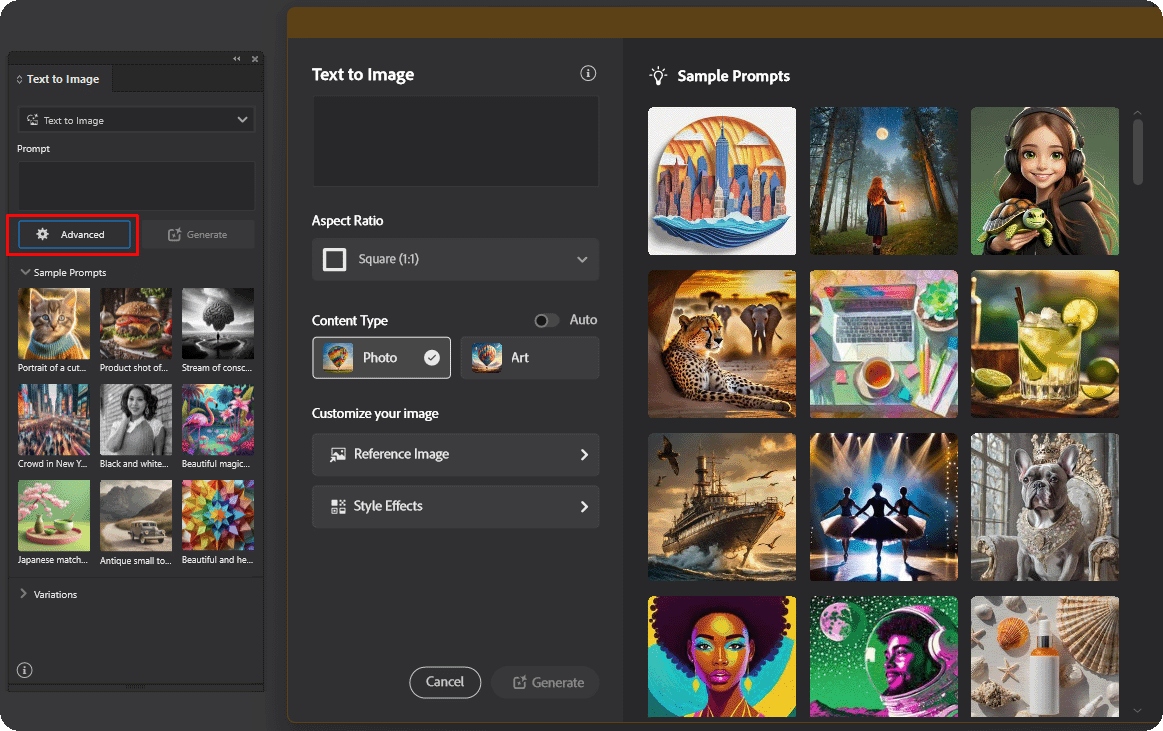Click the Generate sparkle icon
Image resolution: width=1163 pixels, height=731 pixels.
[521, 682]
